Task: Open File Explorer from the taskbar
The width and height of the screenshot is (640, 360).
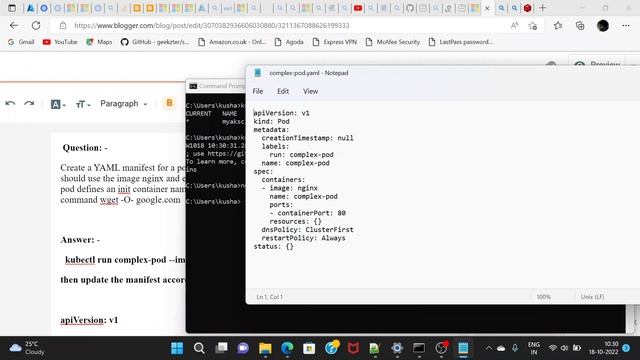Action: click(265, 348)
